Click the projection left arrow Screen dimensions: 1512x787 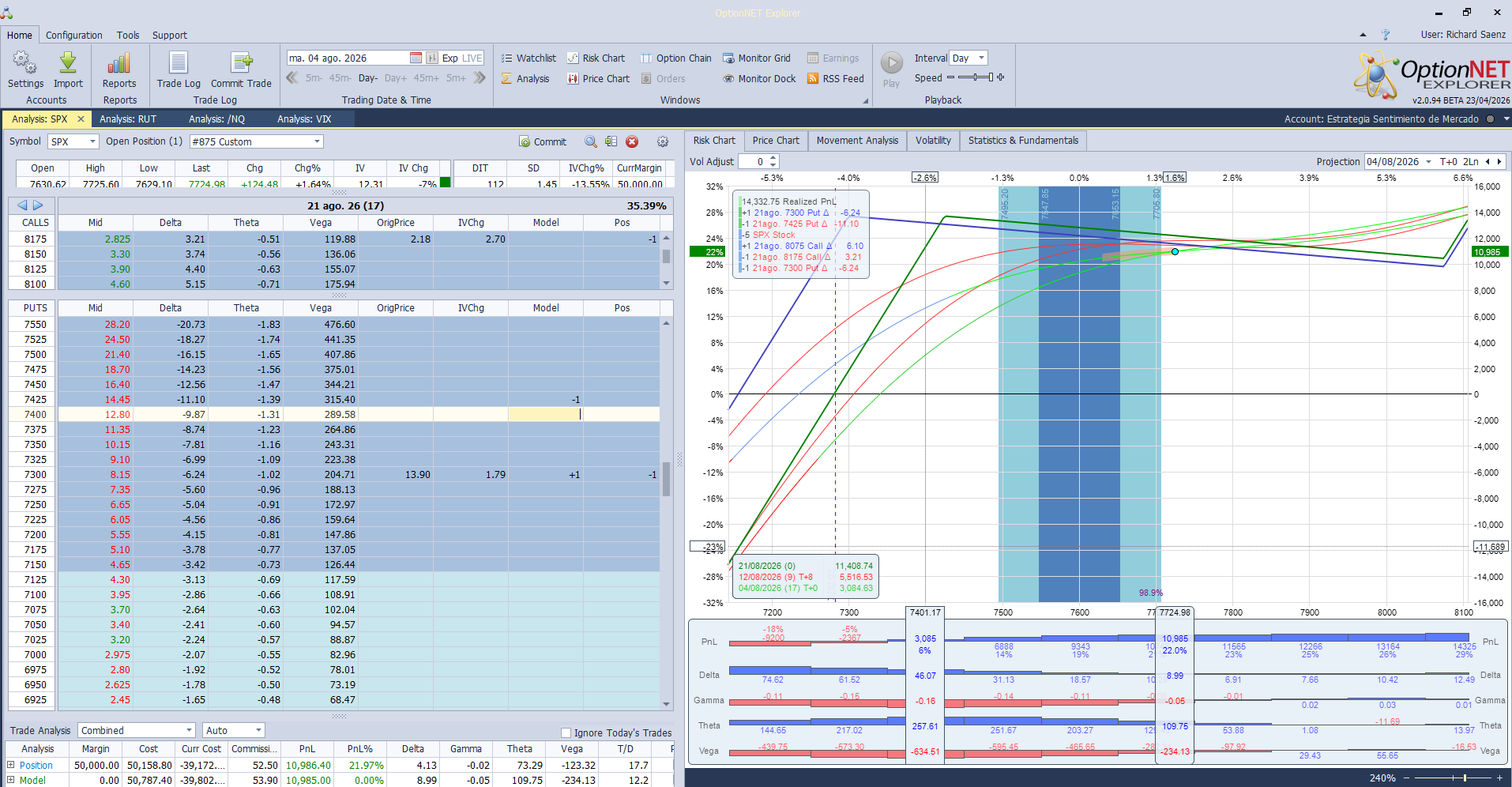click(x=1488, y=161)
